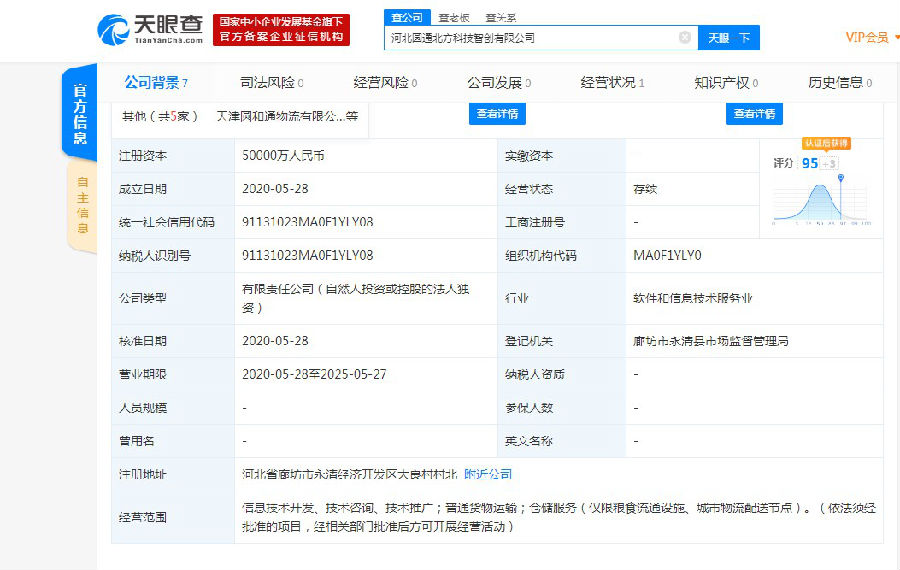Screen dimensions: 900x570
Task: Switch to 公司发展 tab
Action: coord(499,83)
